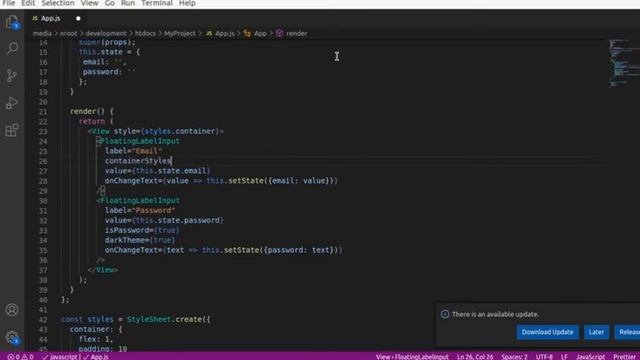Click 'render' breadcrumb segment

(297, 33)
